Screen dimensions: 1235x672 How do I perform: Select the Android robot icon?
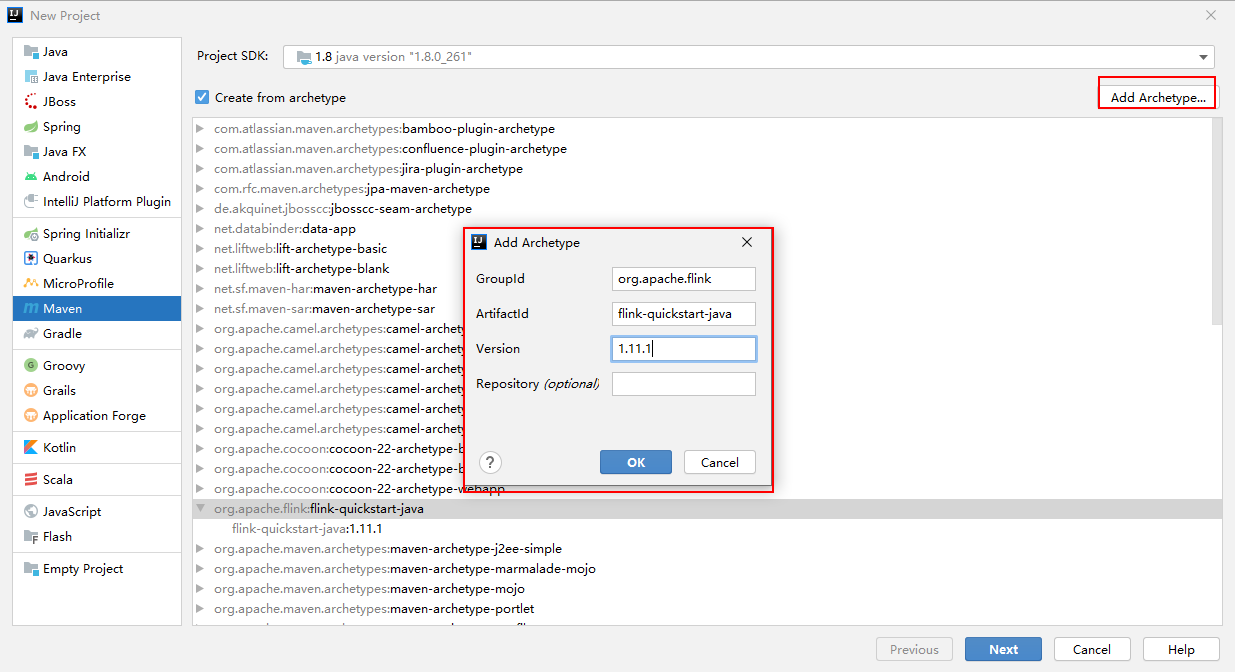tap(31, 177)
